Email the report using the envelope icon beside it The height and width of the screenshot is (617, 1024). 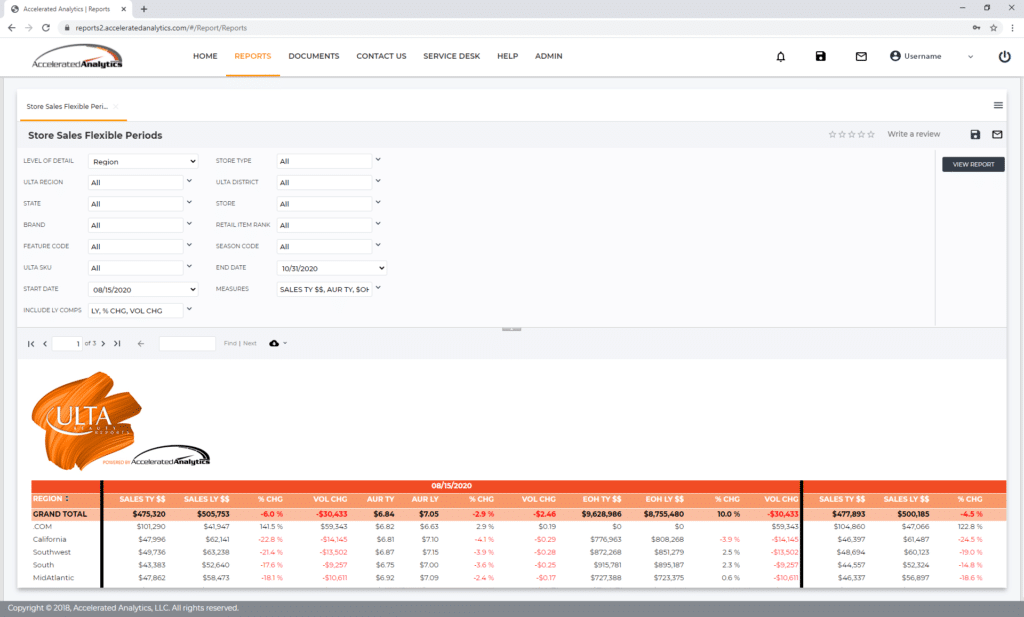[x=999, y=134]
